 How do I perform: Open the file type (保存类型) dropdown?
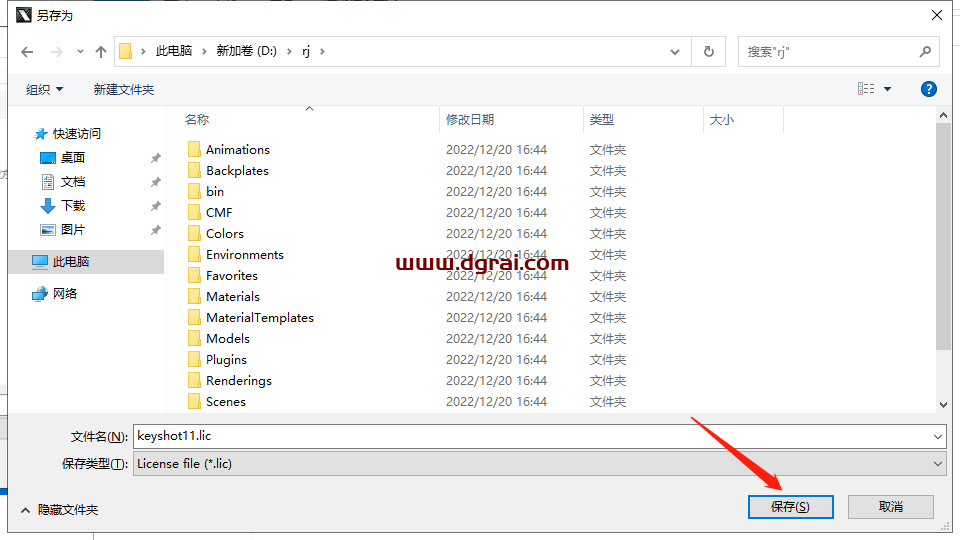[x=937, y=463]
